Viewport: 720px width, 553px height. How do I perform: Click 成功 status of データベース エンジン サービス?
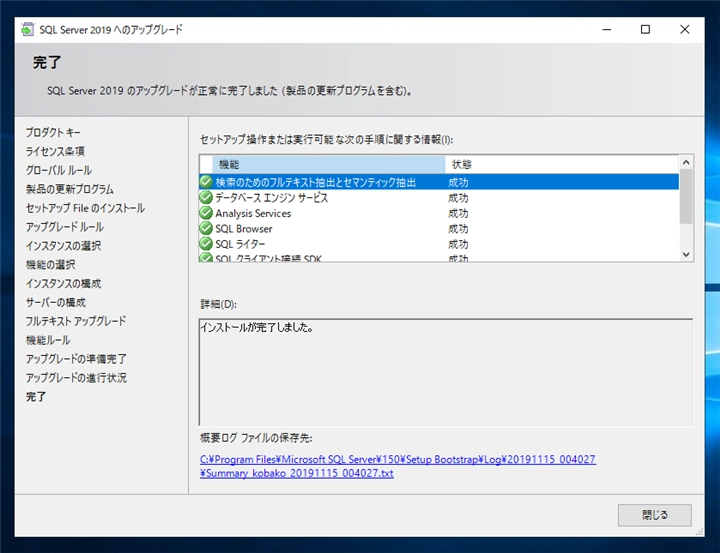458,198
